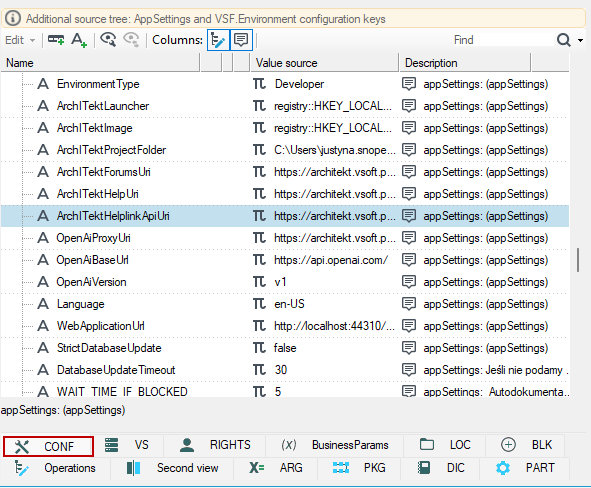The width and height of the screenshot is (591, 488).
Task: Click the search magnifier icon
Action: point(563,40)
